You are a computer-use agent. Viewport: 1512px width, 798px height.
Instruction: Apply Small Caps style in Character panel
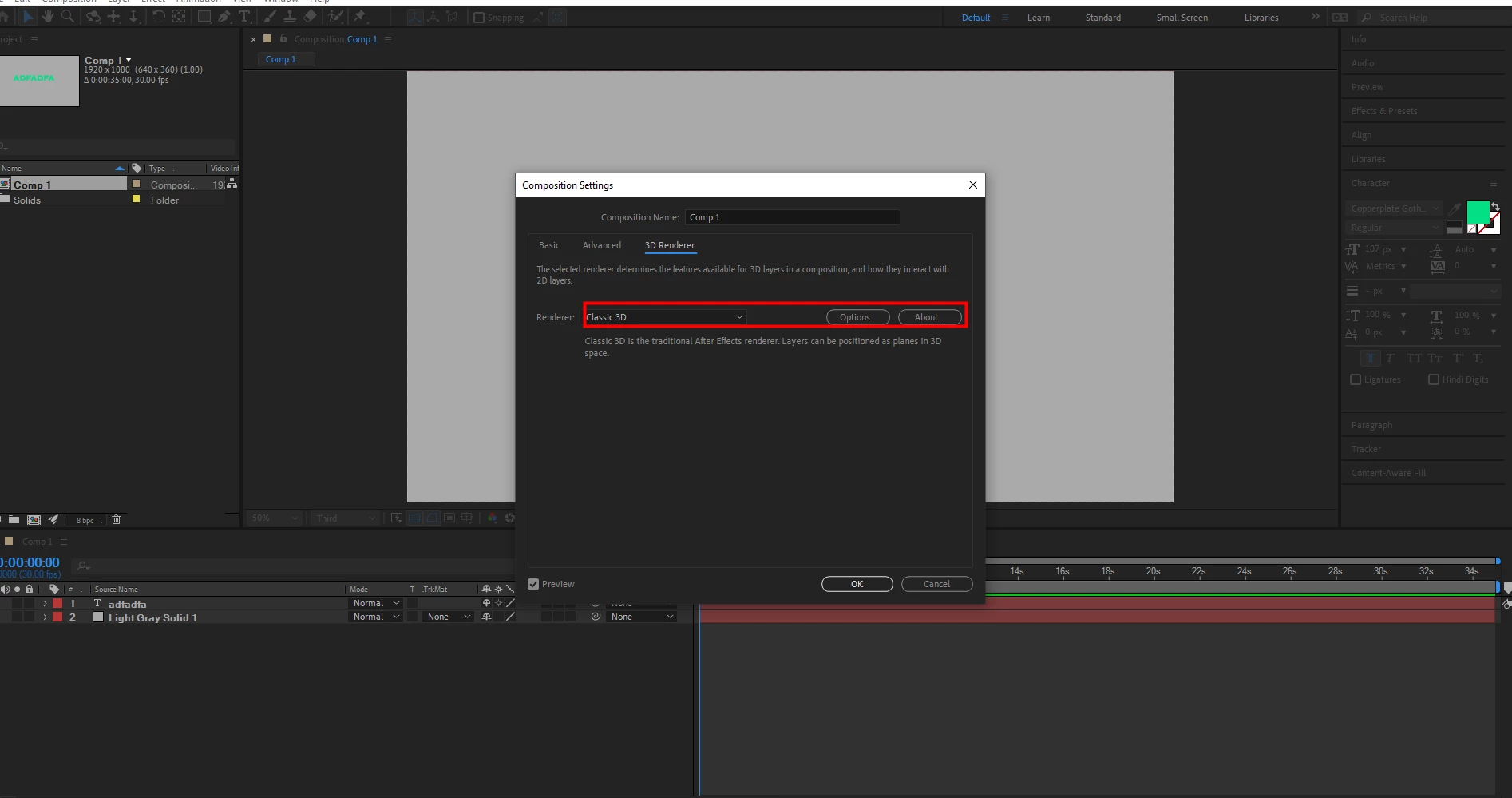pos(1435,358)
